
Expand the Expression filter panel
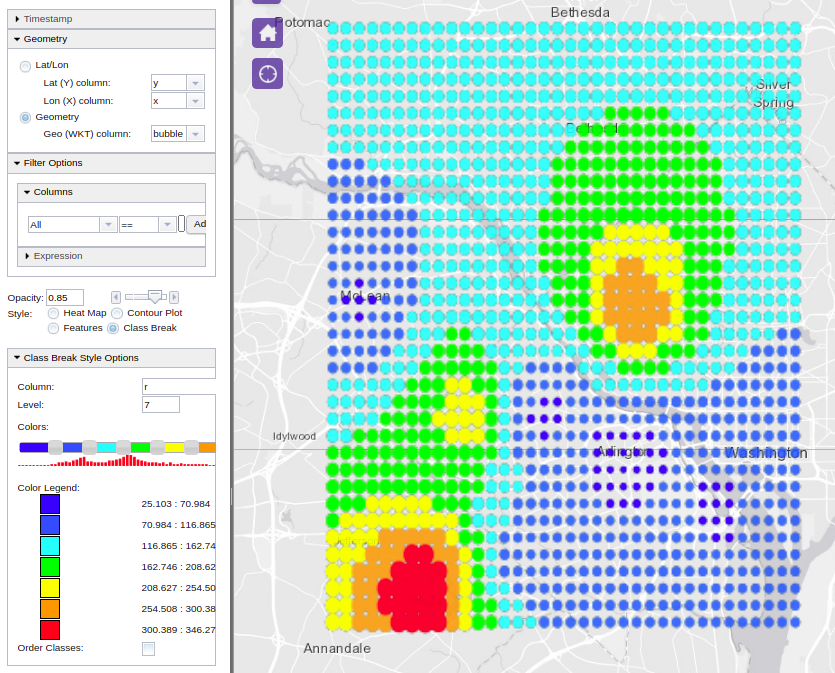pos(28,256)
